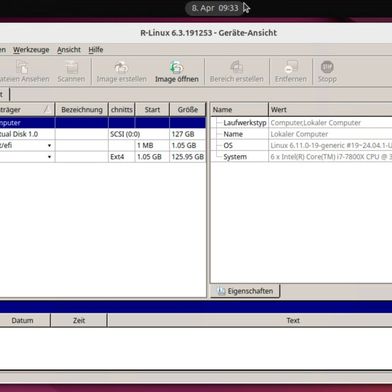
Task: Open the Hilfe menu
Action: [96, 50]
